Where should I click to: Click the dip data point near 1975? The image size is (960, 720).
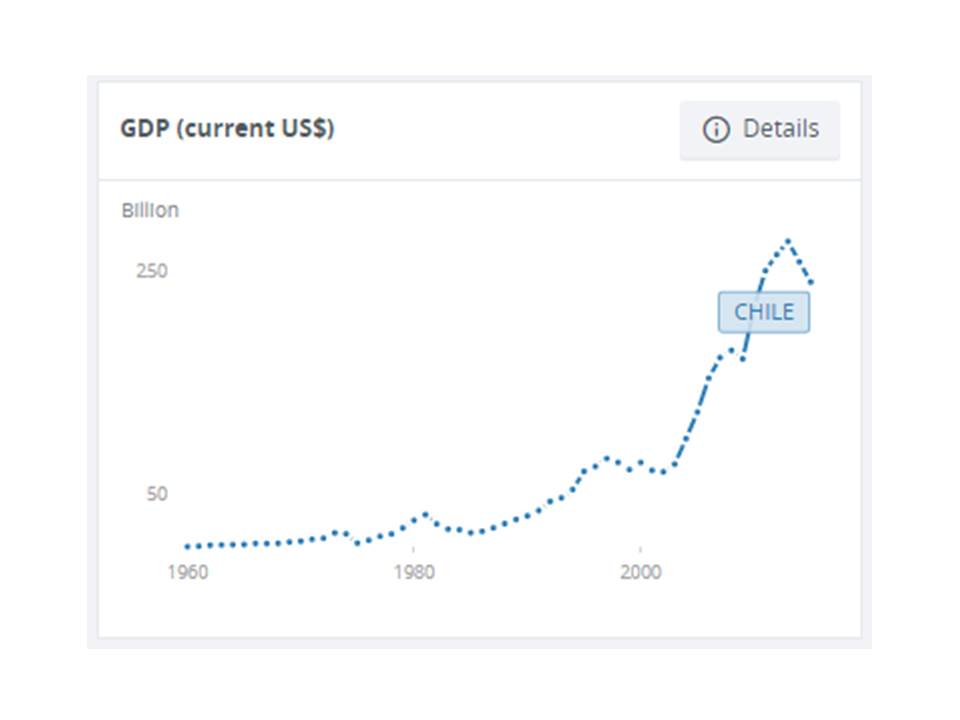tap(358, 542)
